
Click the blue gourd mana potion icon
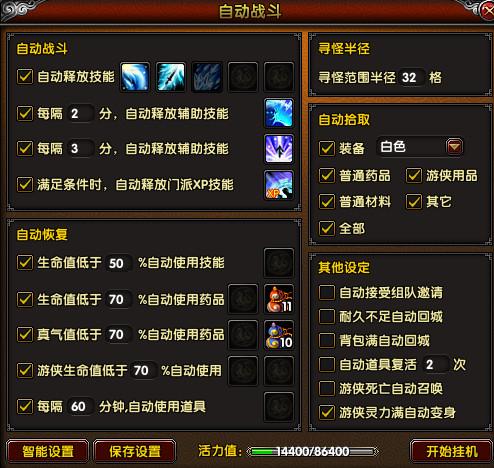(279, 335)
